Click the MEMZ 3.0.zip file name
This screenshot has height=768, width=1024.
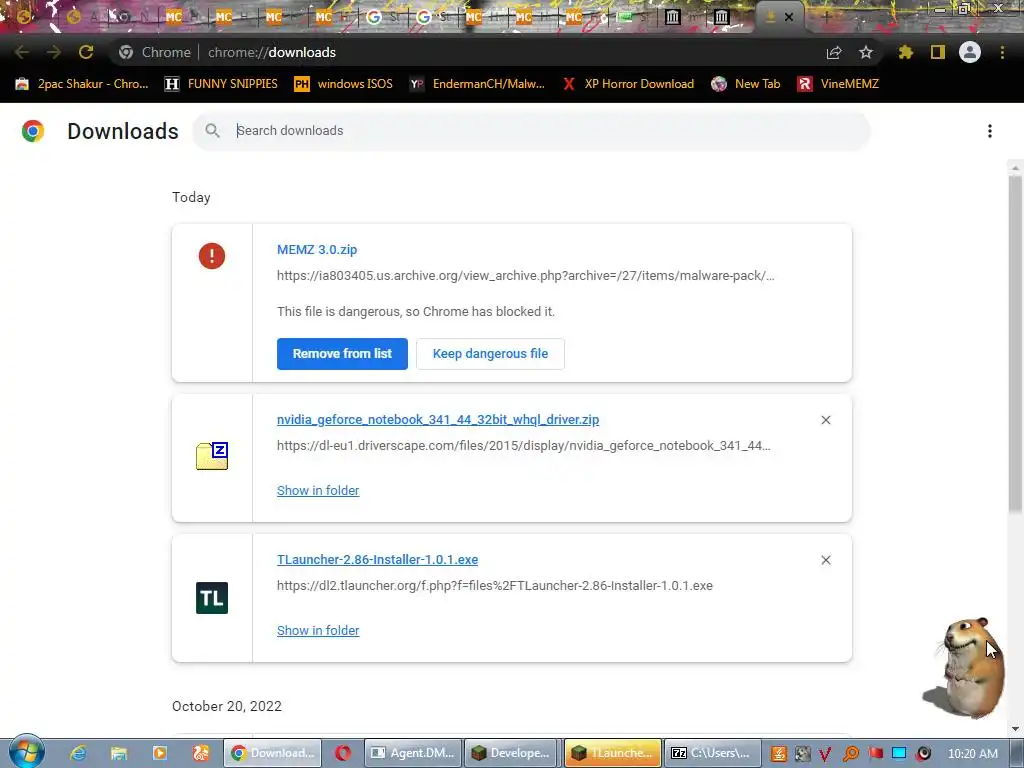pyautogui.click(x=317, y=249)
